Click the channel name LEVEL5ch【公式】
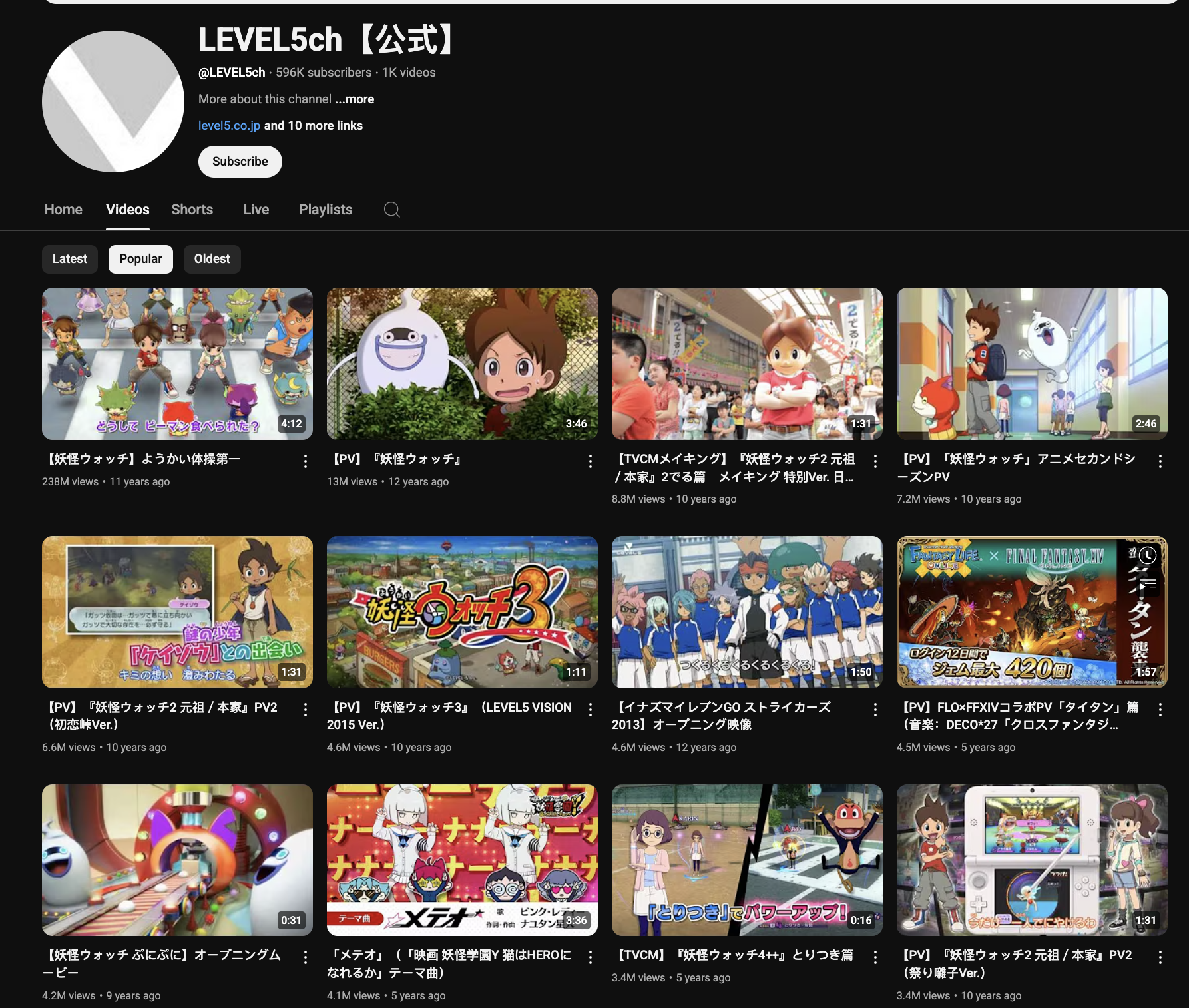This screenshot has width=1189, height=1008. [328, 40]
